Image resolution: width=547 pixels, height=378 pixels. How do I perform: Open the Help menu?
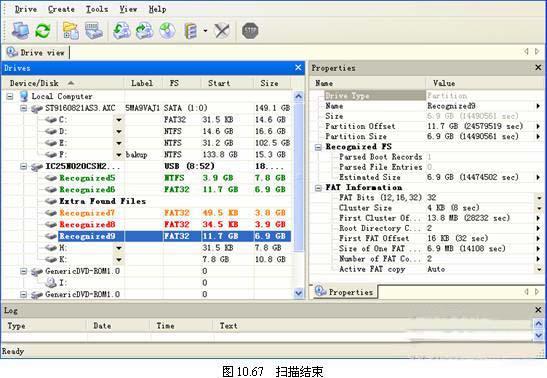click(x=157, y=9)
